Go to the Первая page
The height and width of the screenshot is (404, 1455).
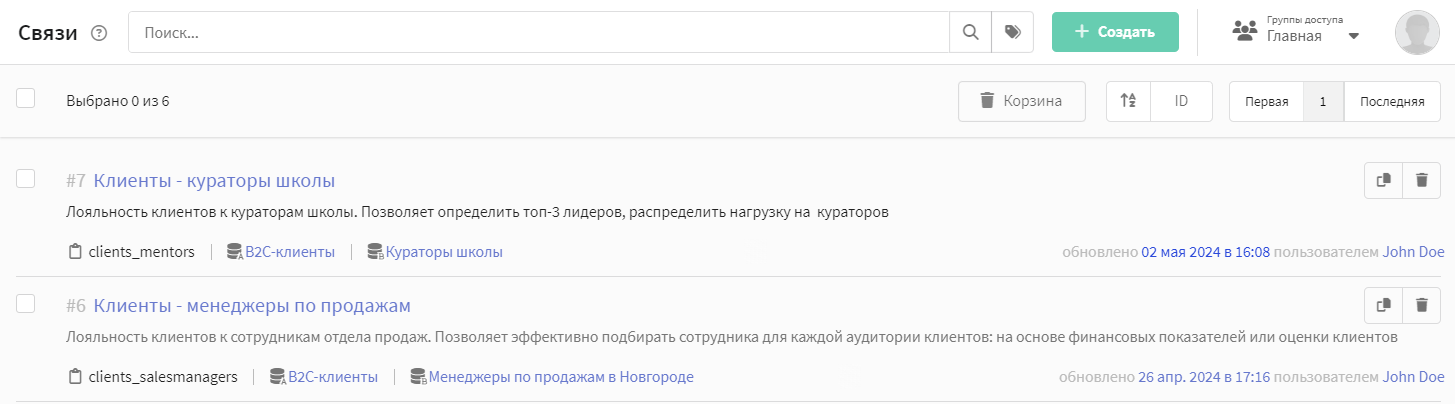click(x=1266, y=101)
